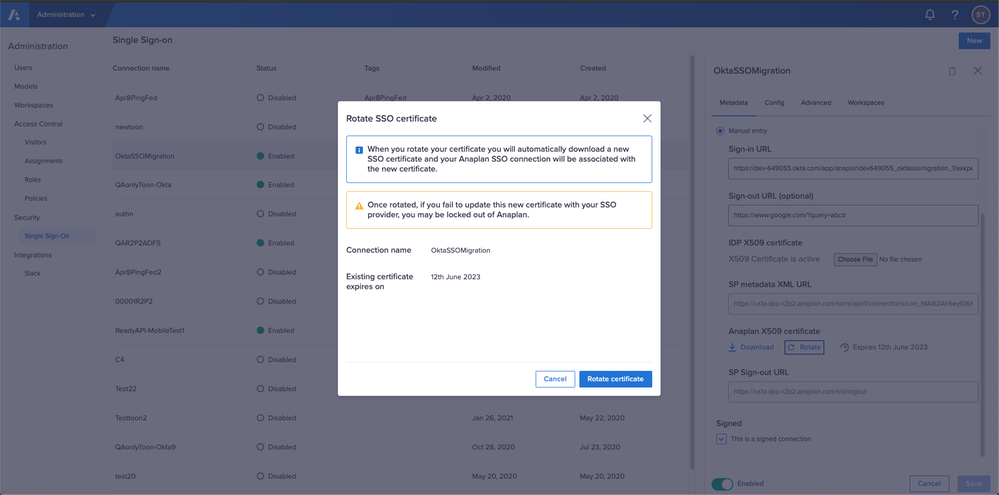The image size is (999, 495).
Task: Open the help question mark icon
Action: tap(955, 15)
